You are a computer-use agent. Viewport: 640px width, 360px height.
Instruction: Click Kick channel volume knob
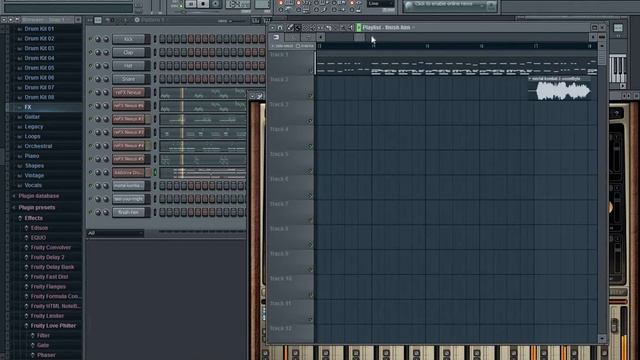[106, 39]
